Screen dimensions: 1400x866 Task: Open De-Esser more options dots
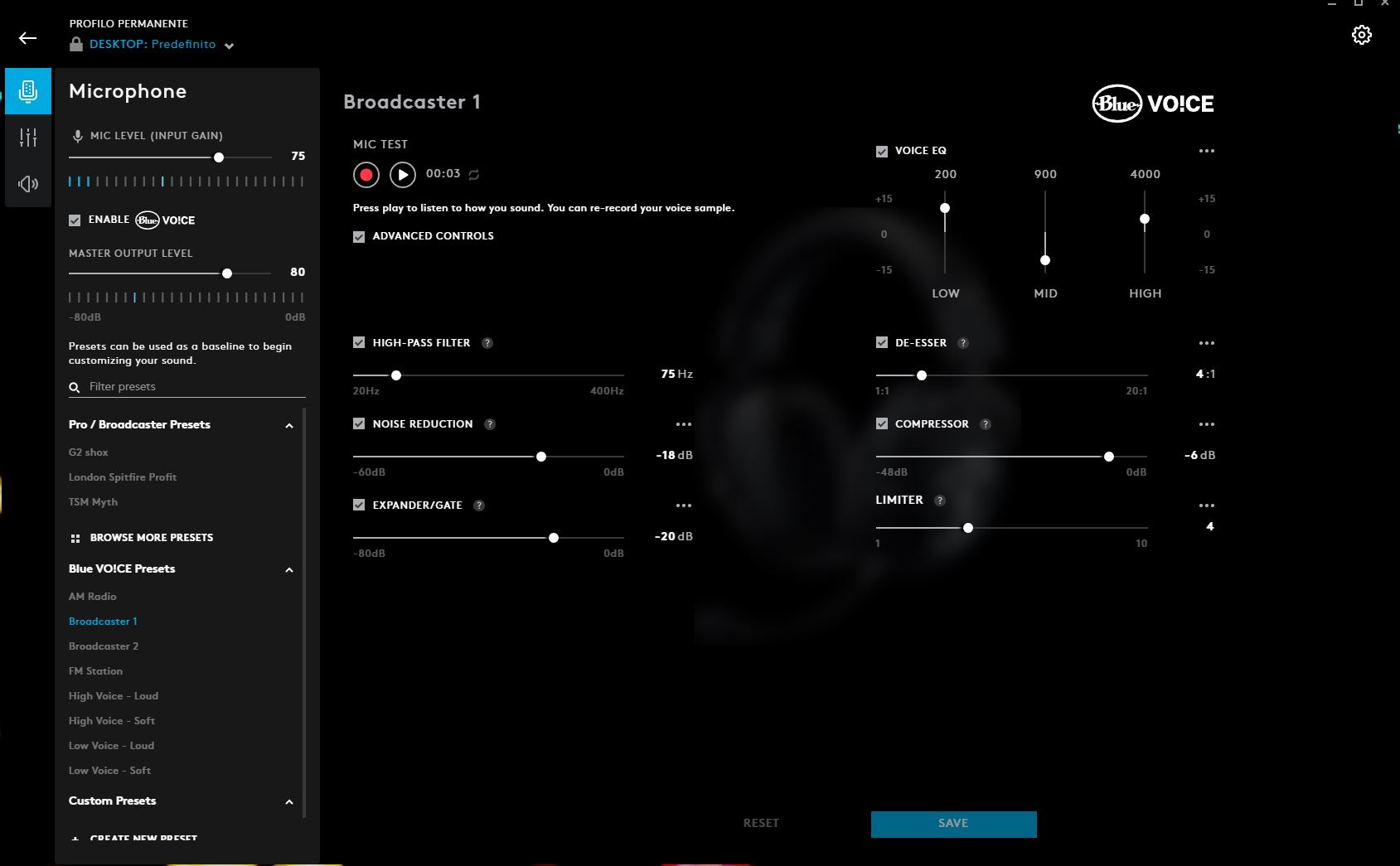coord(1207,343)
